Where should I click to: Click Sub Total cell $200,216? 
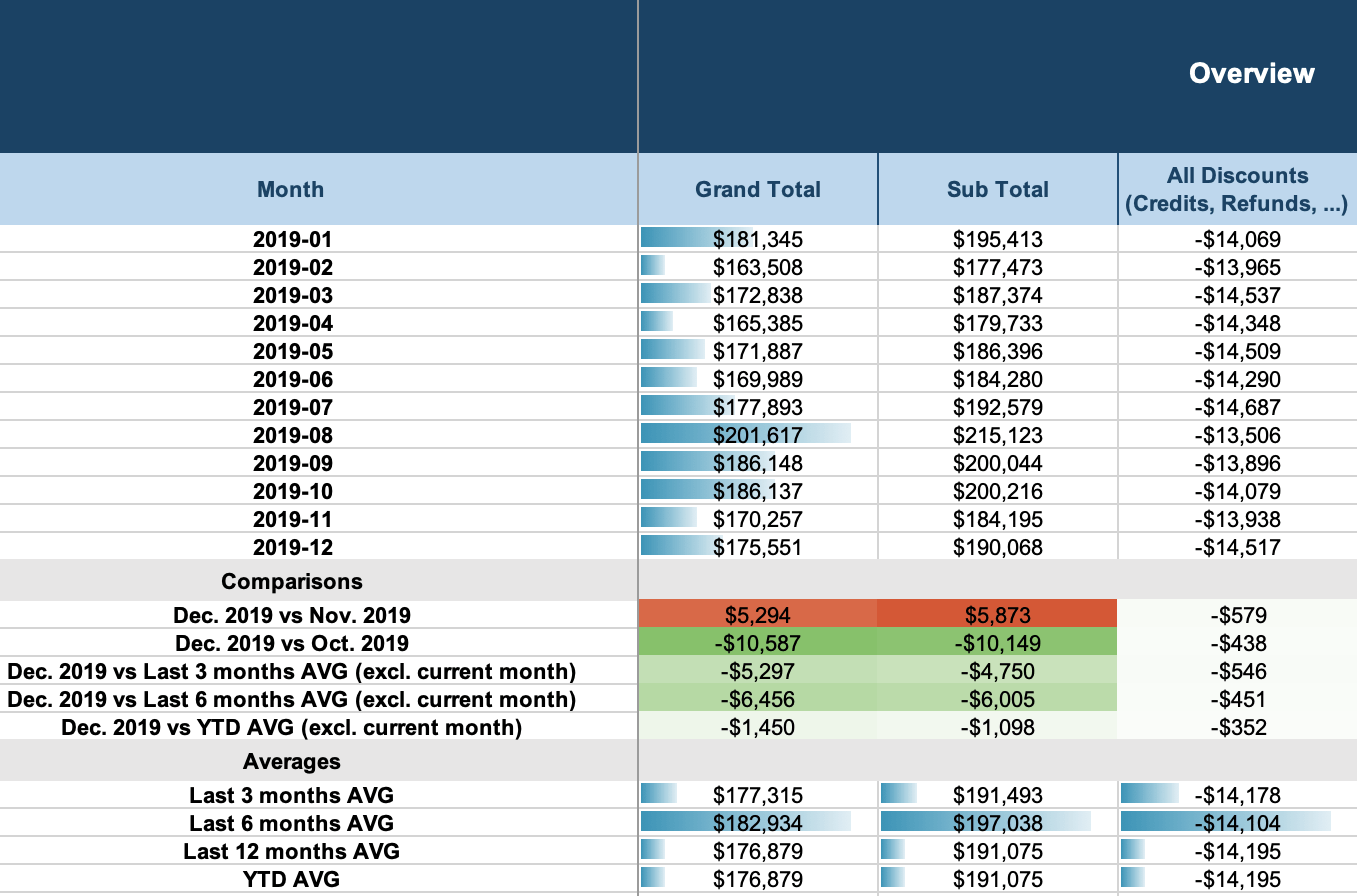(998, 491)
